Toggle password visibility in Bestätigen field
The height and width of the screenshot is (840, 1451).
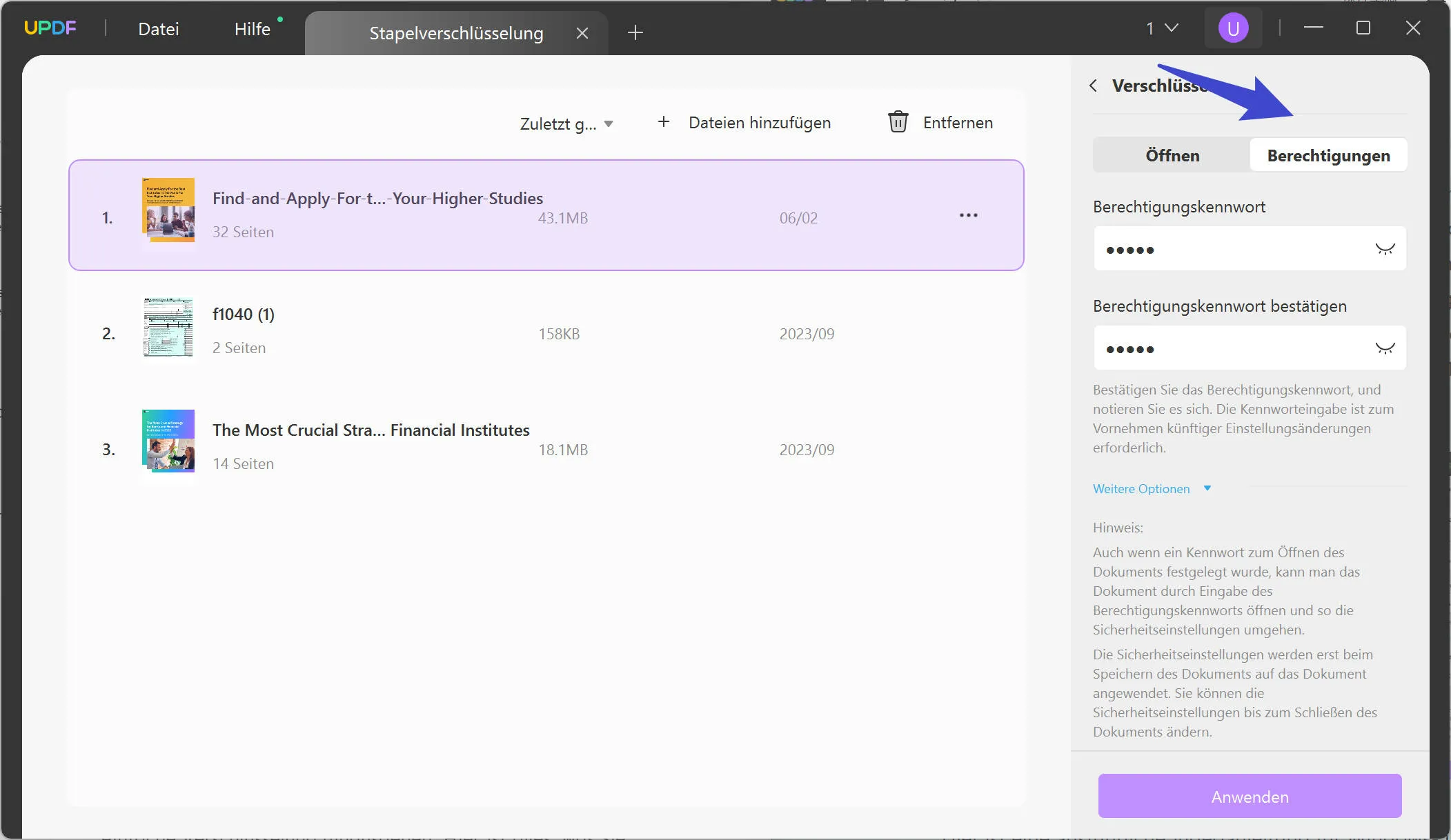click(1385, 347)
